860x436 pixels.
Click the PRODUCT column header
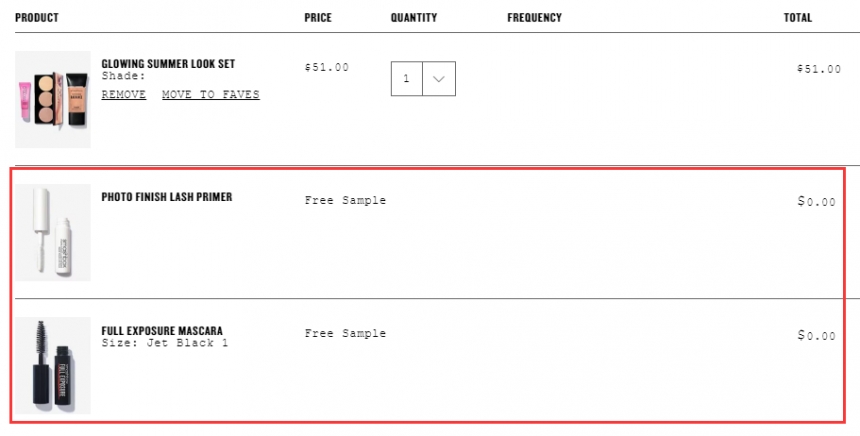pos(37,18)
